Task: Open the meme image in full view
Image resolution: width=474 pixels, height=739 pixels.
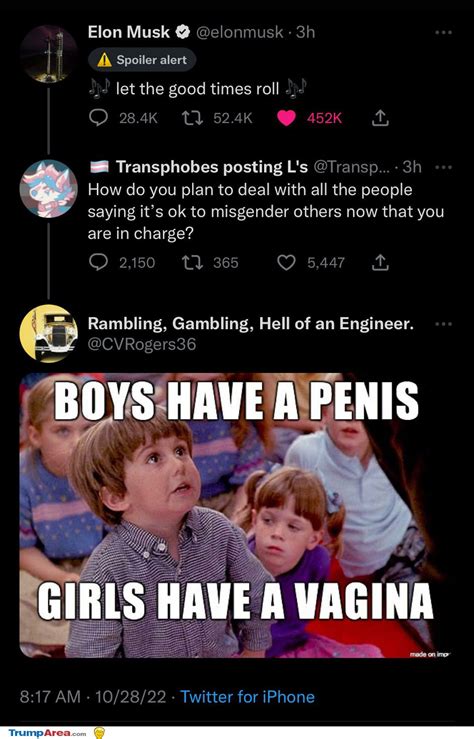Action: point(238,515)
